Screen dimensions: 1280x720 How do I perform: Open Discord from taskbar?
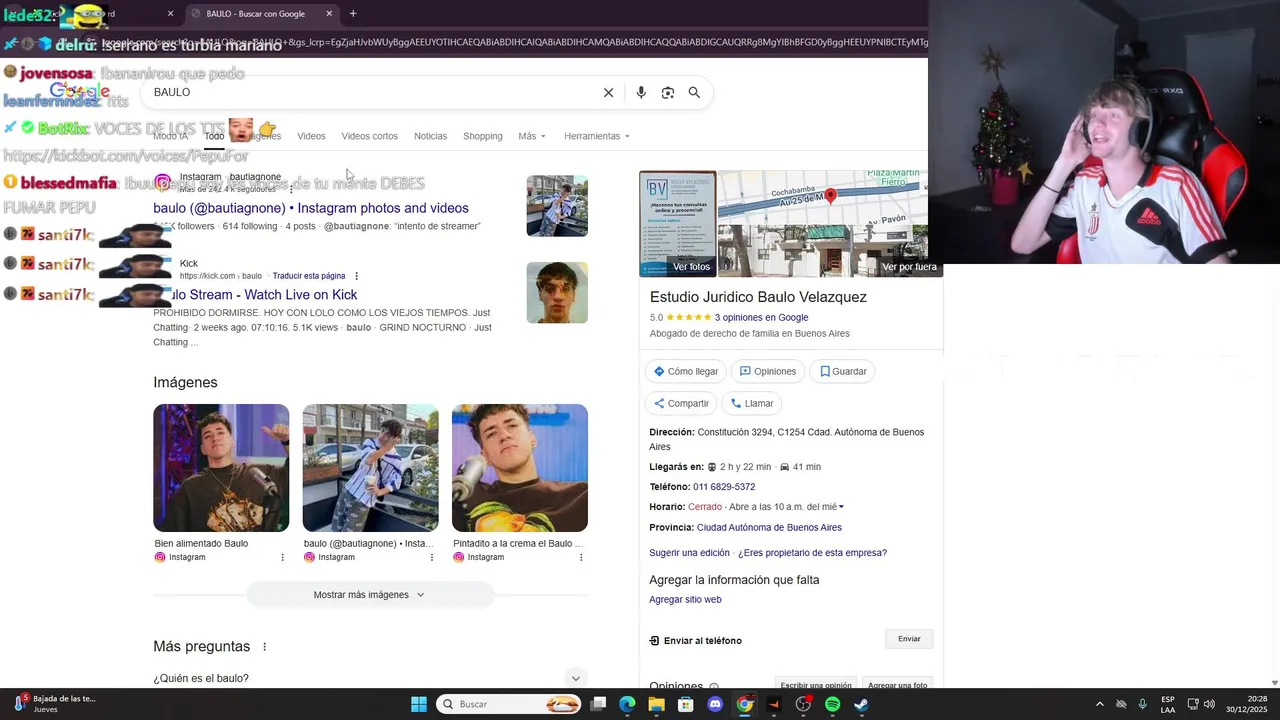[715, 704]
